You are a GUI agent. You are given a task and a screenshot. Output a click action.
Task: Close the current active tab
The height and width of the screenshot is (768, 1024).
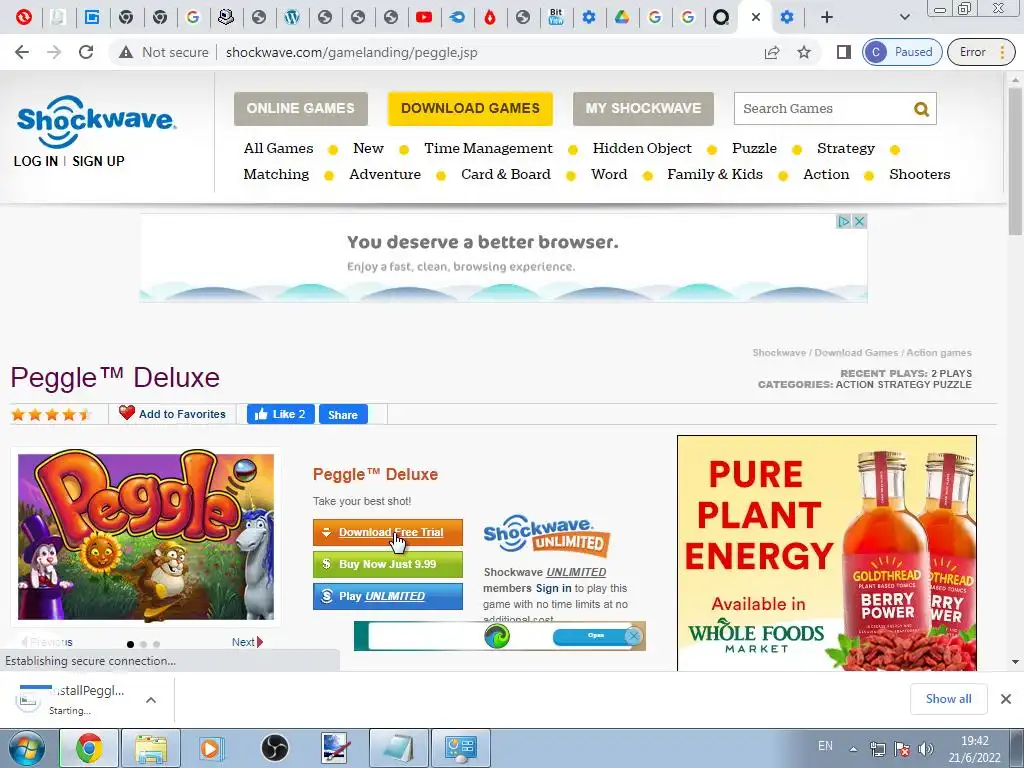756,18
